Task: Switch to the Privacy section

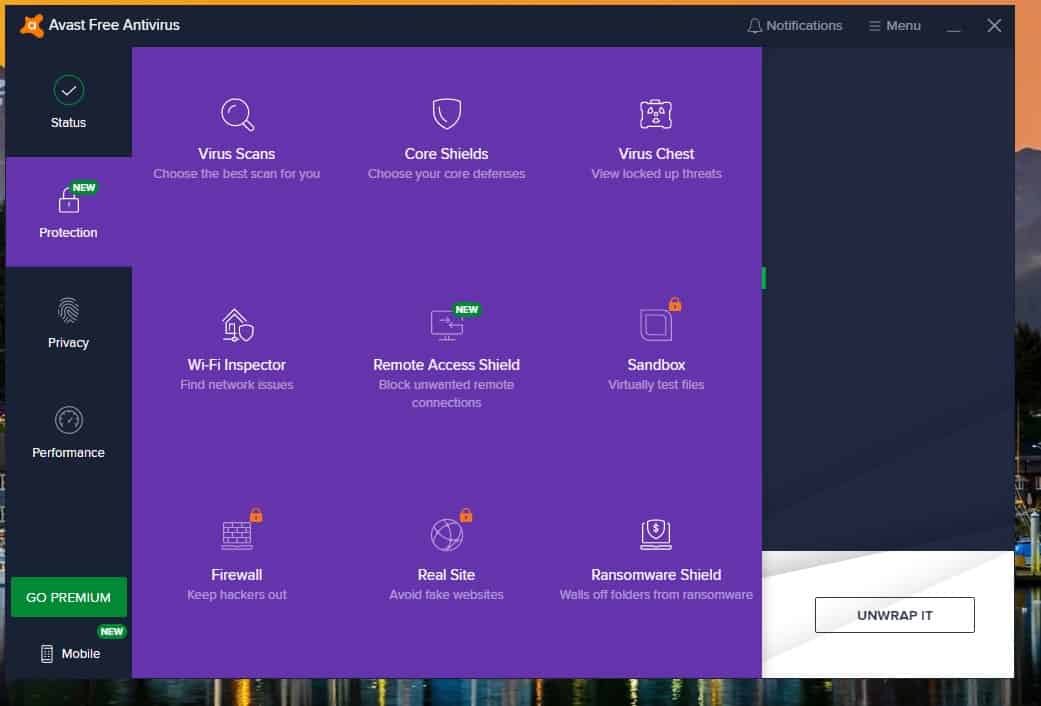Action: (68, 322)
